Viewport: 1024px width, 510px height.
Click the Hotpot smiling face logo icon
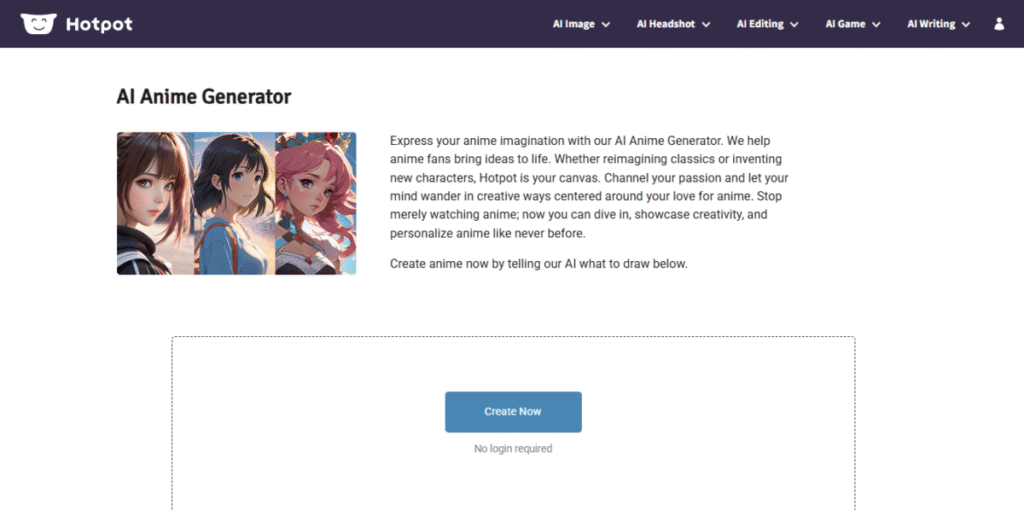pos(39,24)
